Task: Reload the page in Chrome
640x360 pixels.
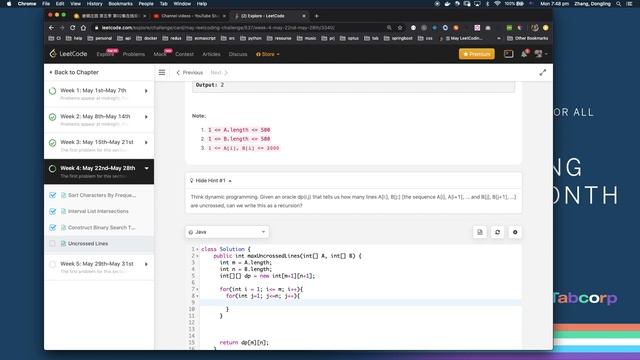Action: (x=72, y=27)
